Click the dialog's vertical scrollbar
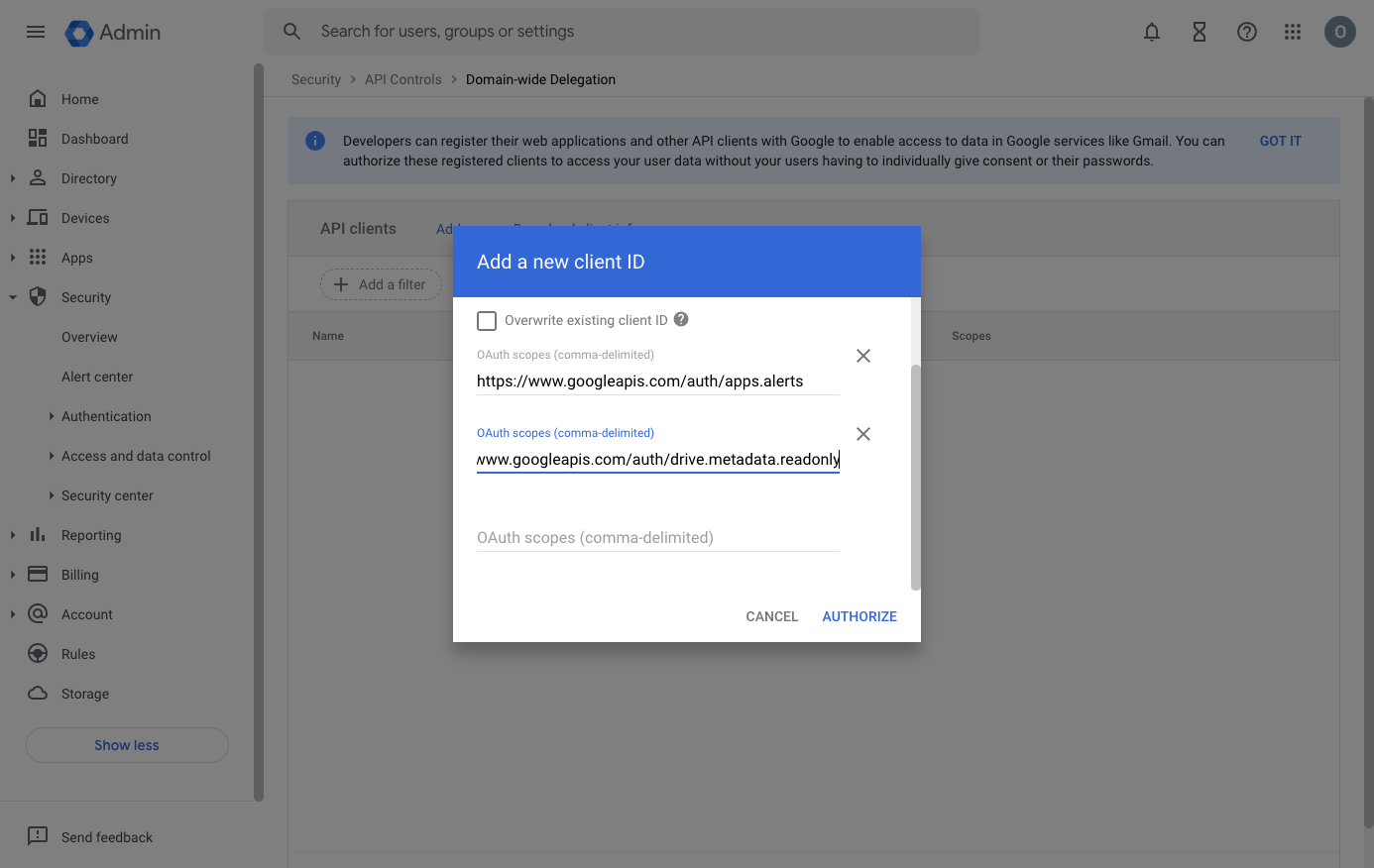The height and width of the screenshot is (868, 1374). tap(915, 476)
